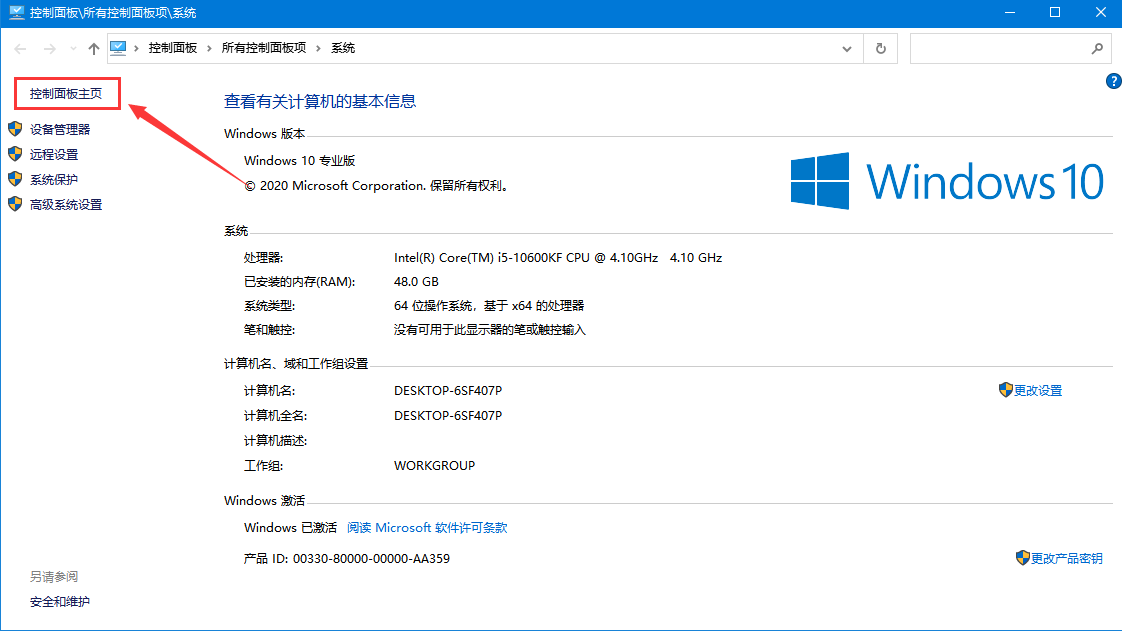Open help via the blue question mark icon
Viewport: 1122px width, 631px height.
pos(1113,81)
